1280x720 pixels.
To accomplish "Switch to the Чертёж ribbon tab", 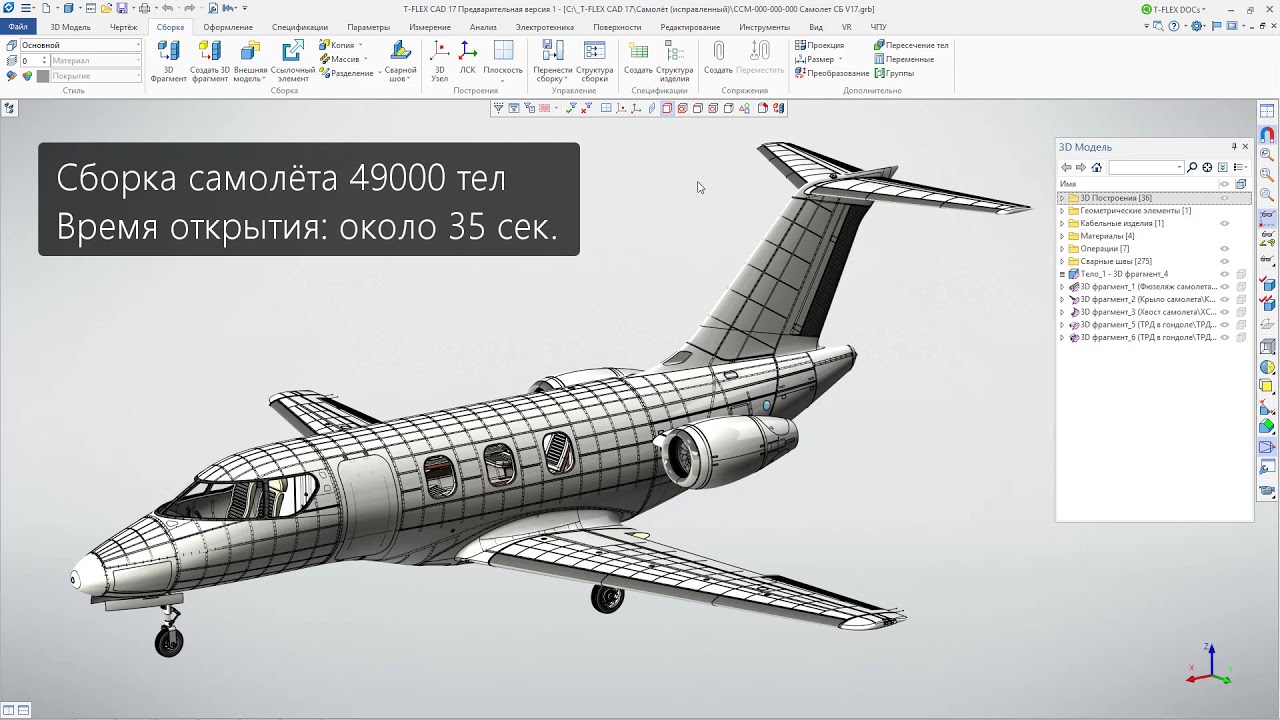I will coord(124,27).
